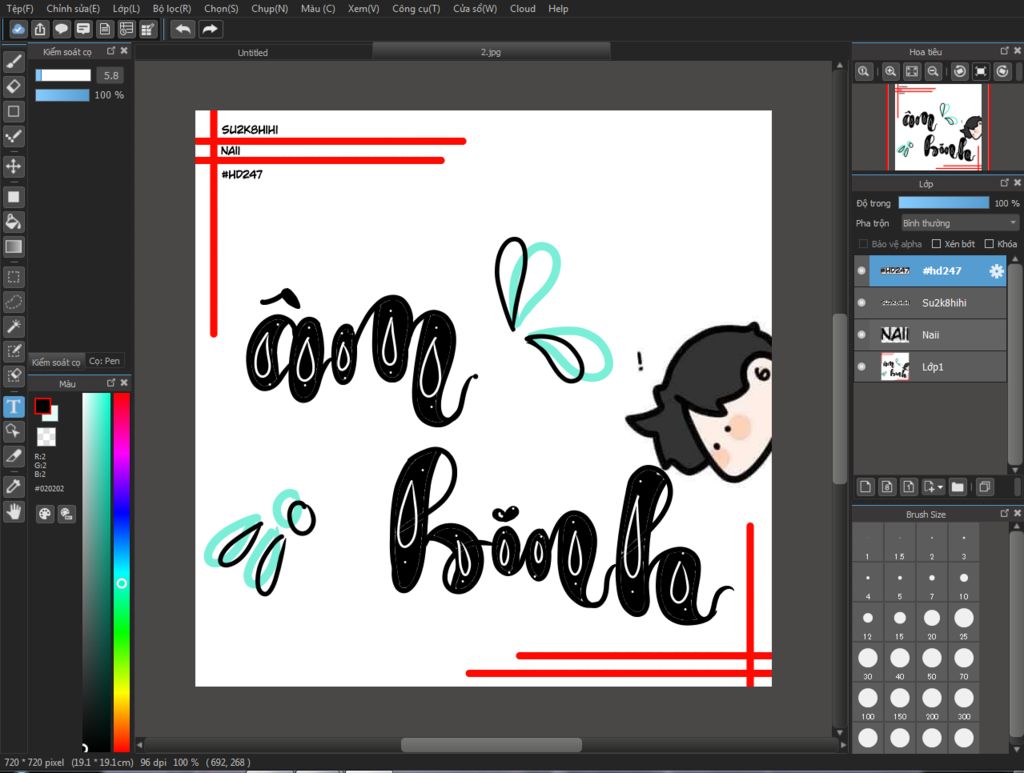Switch to the Cọ: Pen tab
The width and height of the screenshot is (1024, 773).
click(x=104, y=361)
